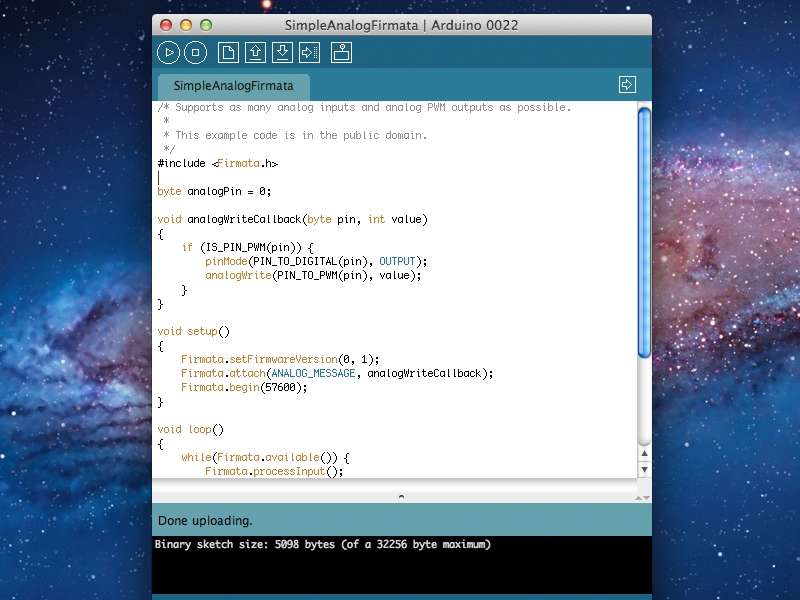800x600 pixels.
Task: Click the analogWrite(PIN_TO_PWM(pin), value) line
Action: 313,276
